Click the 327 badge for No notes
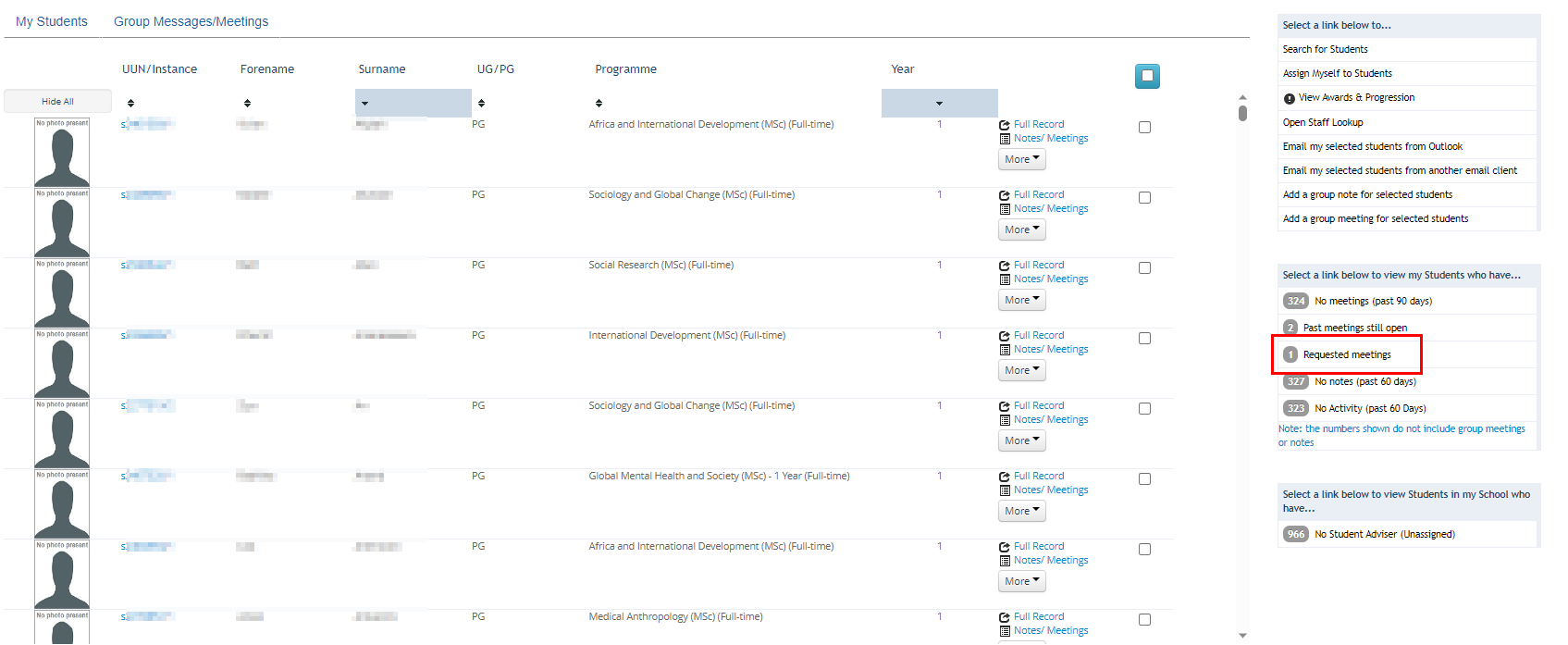Viewport: 1568px width, 645px height. click(1295, 381)
